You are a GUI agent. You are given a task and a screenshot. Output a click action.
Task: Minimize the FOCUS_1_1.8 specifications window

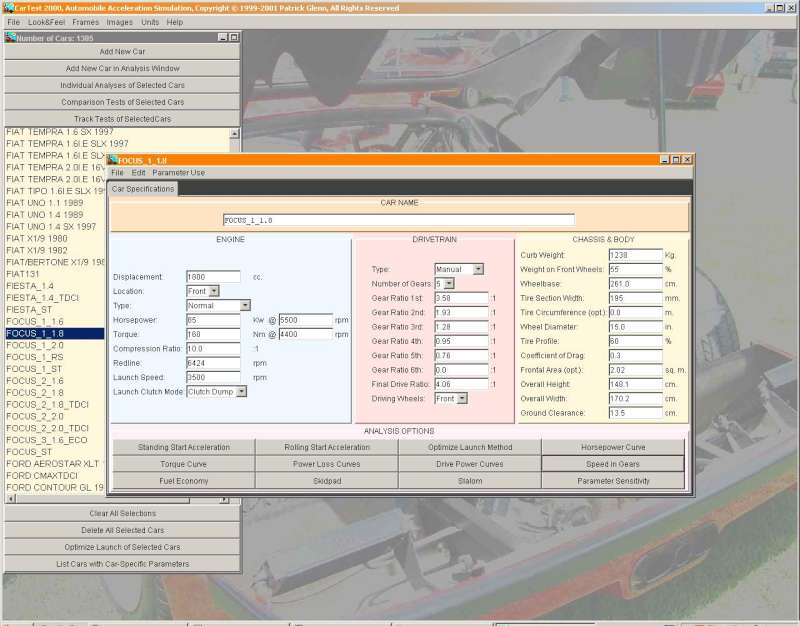point(663,159)
